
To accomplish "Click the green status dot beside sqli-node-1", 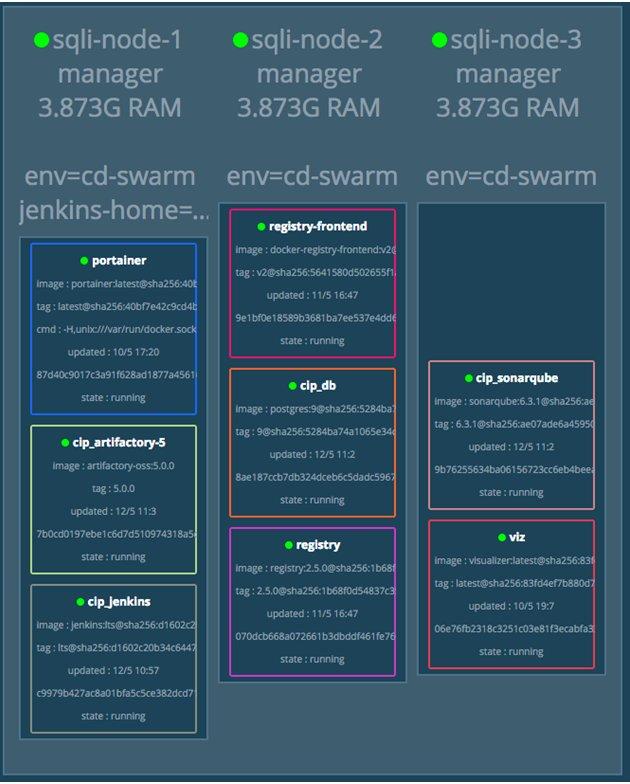I will pyautogui.click(x=41, y=40).
